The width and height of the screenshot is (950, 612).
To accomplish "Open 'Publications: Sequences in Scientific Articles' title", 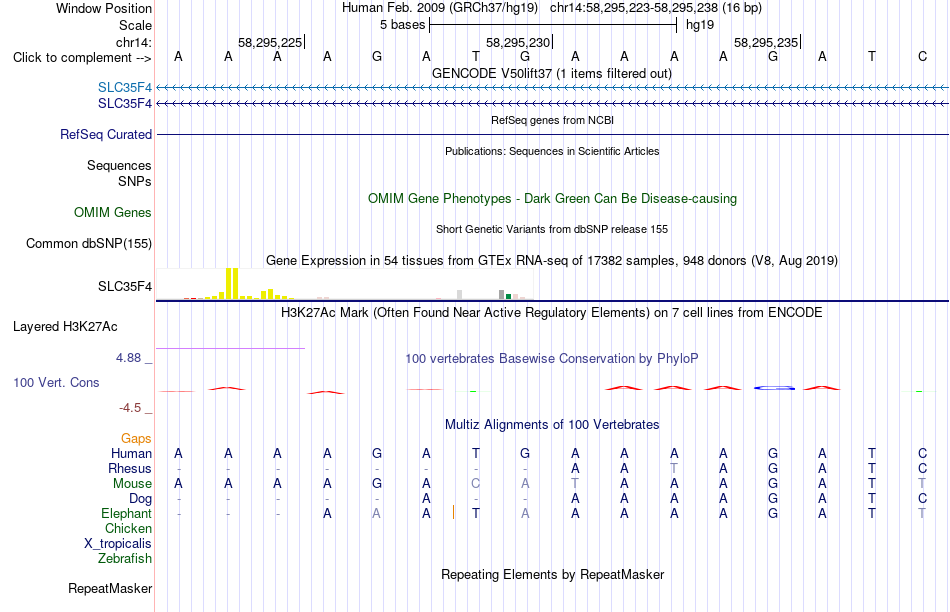I will tap(552, 151).
